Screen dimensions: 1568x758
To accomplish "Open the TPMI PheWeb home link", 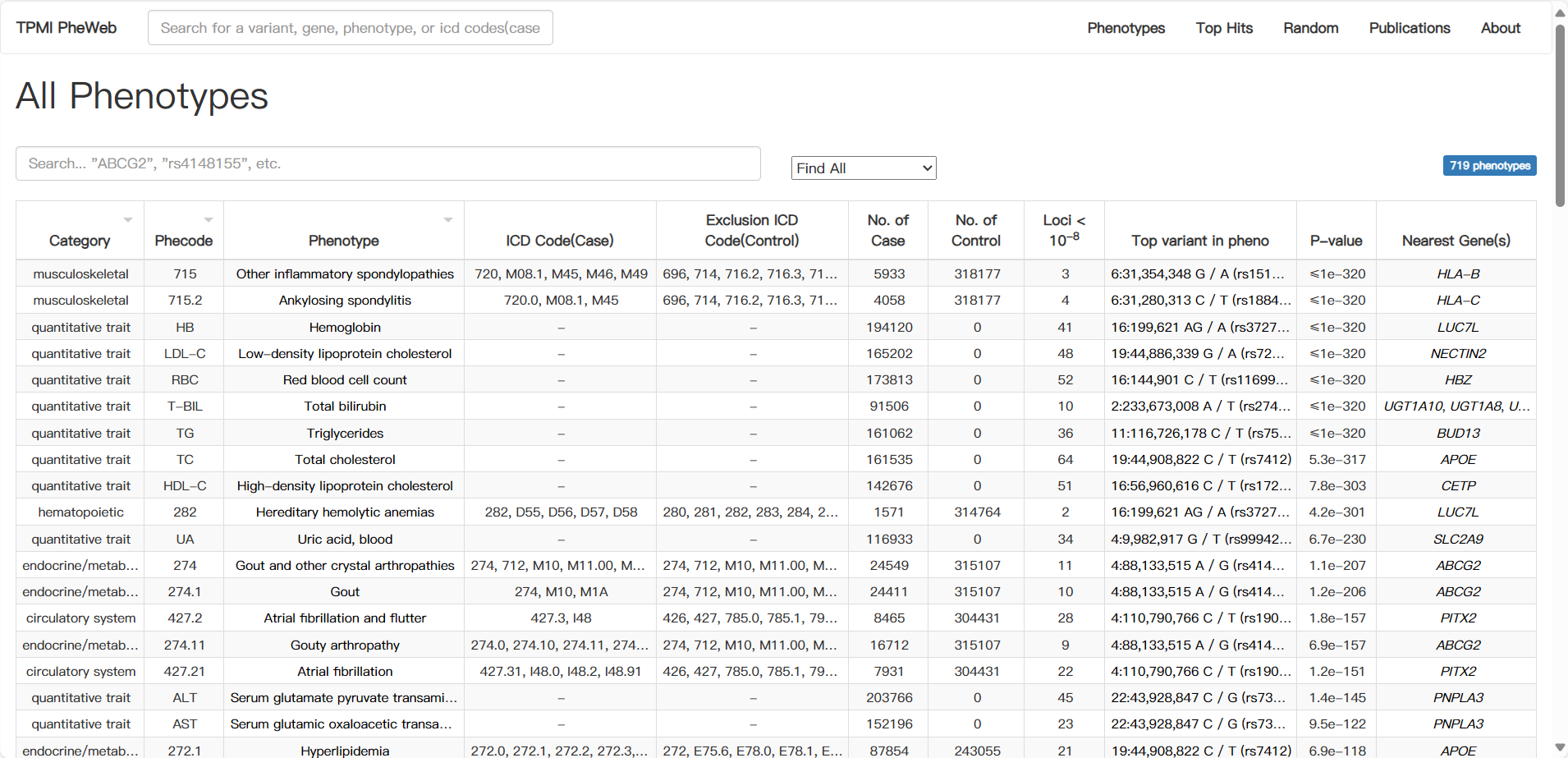I will pyautogui.click(x=66, y=28).
